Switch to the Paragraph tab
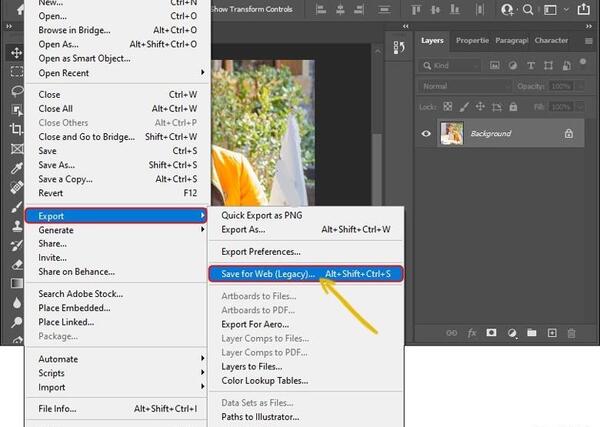 point(512,41)
